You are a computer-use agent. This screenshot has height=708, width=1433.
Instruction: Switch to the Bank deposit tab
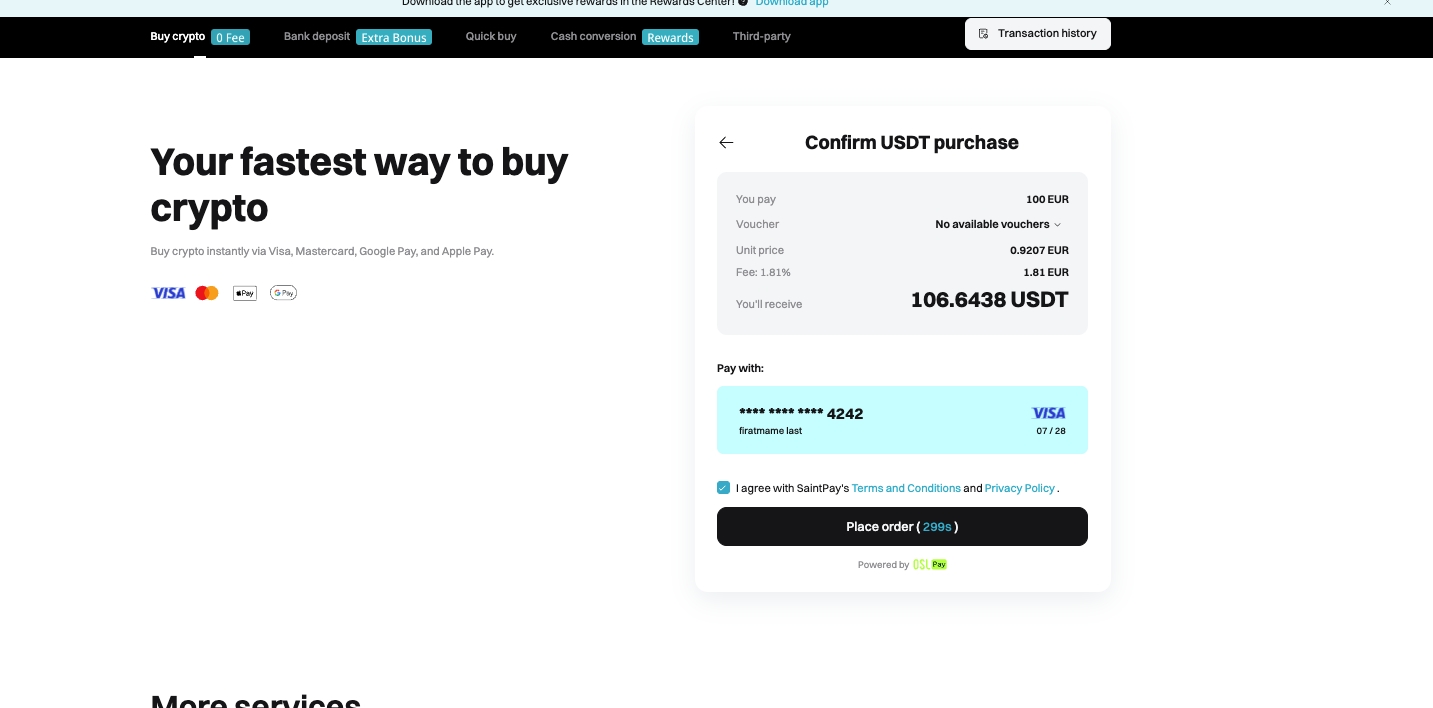pyautogui.click(x=317, y=37)
